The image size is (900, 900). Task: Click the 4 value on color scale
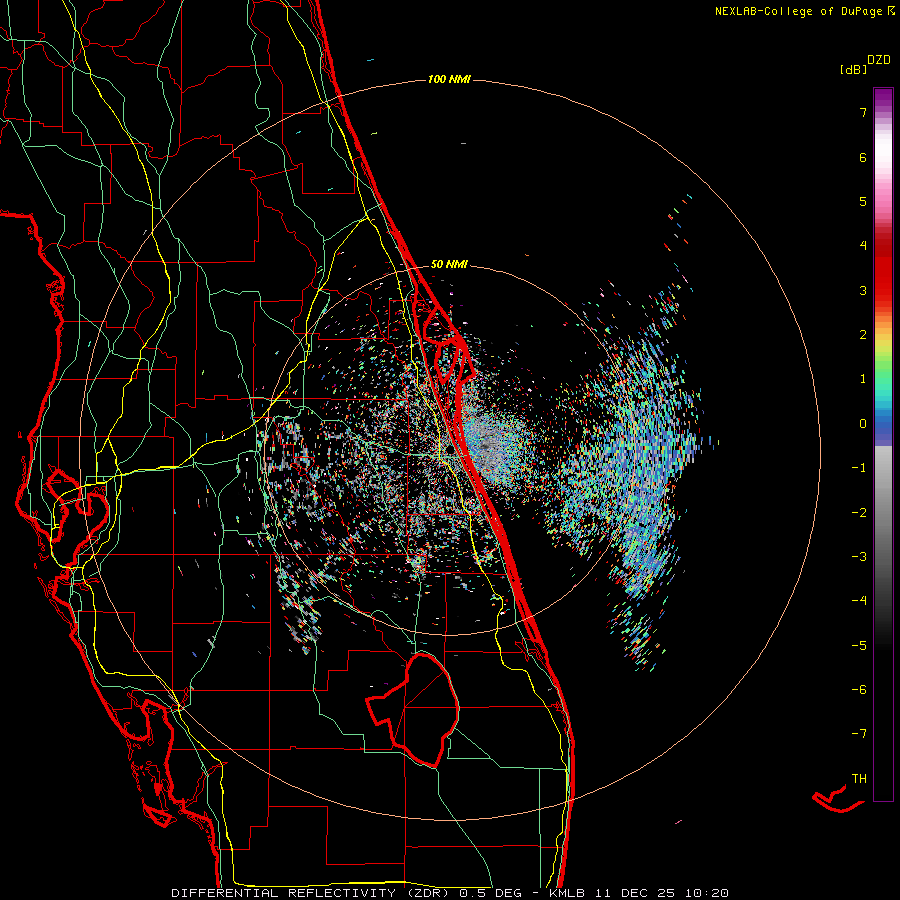pyautogui.click(x=863, y=246)
